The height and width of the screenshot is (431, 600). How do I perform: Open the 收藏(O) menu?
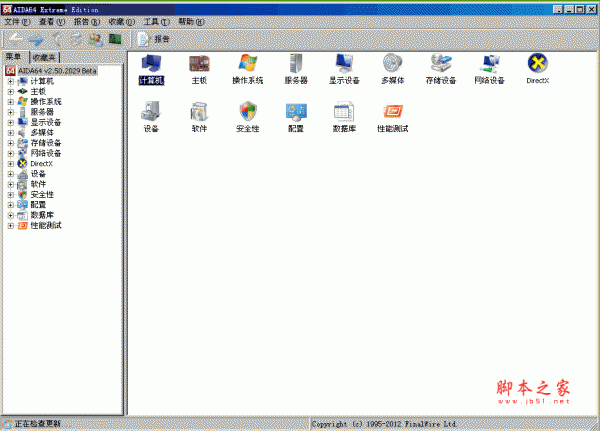click(122, 22)
